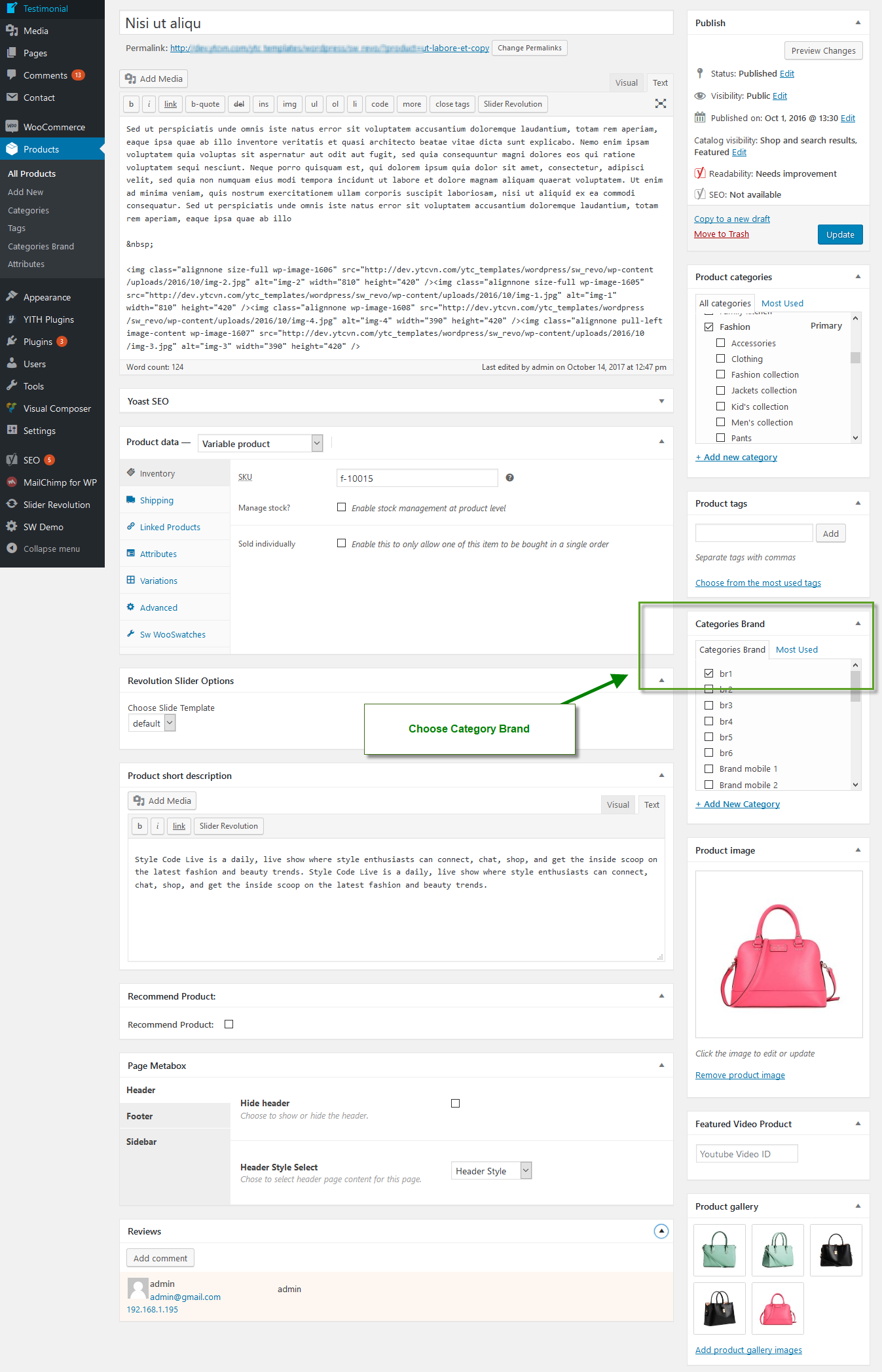Uncheck the br1 brand

click(708, 673)
